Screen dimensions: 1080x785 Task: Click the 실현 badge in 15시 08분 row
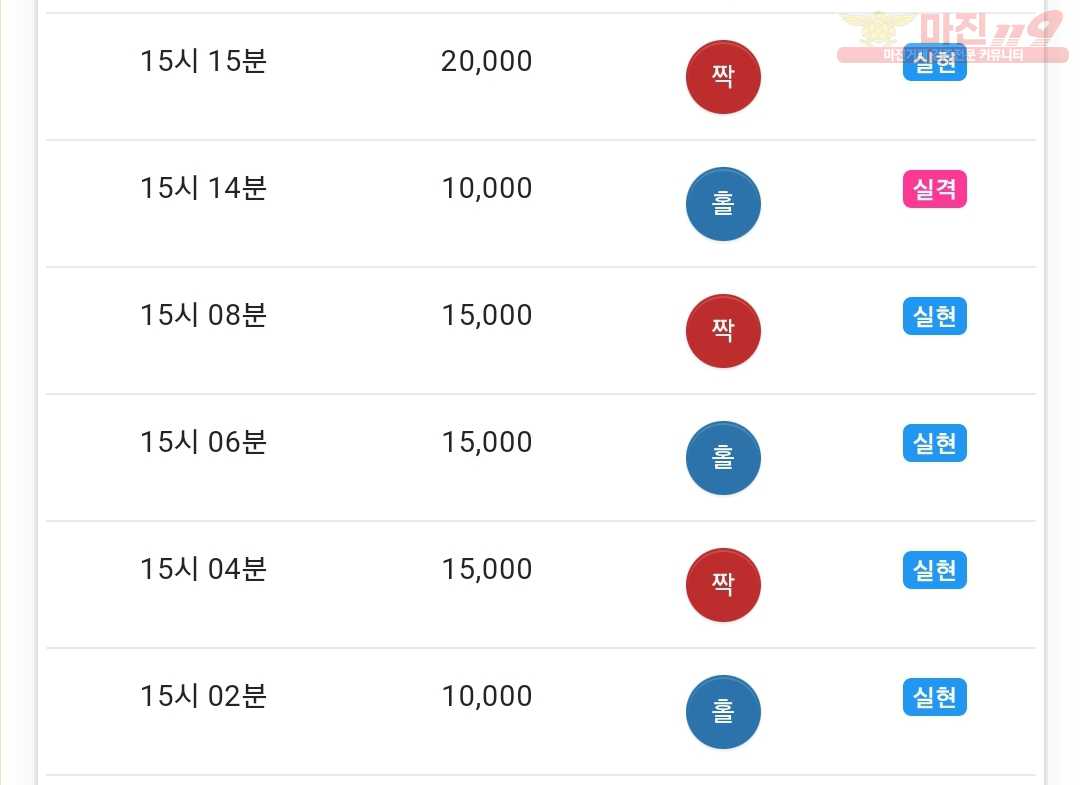(x=935, y=316)
